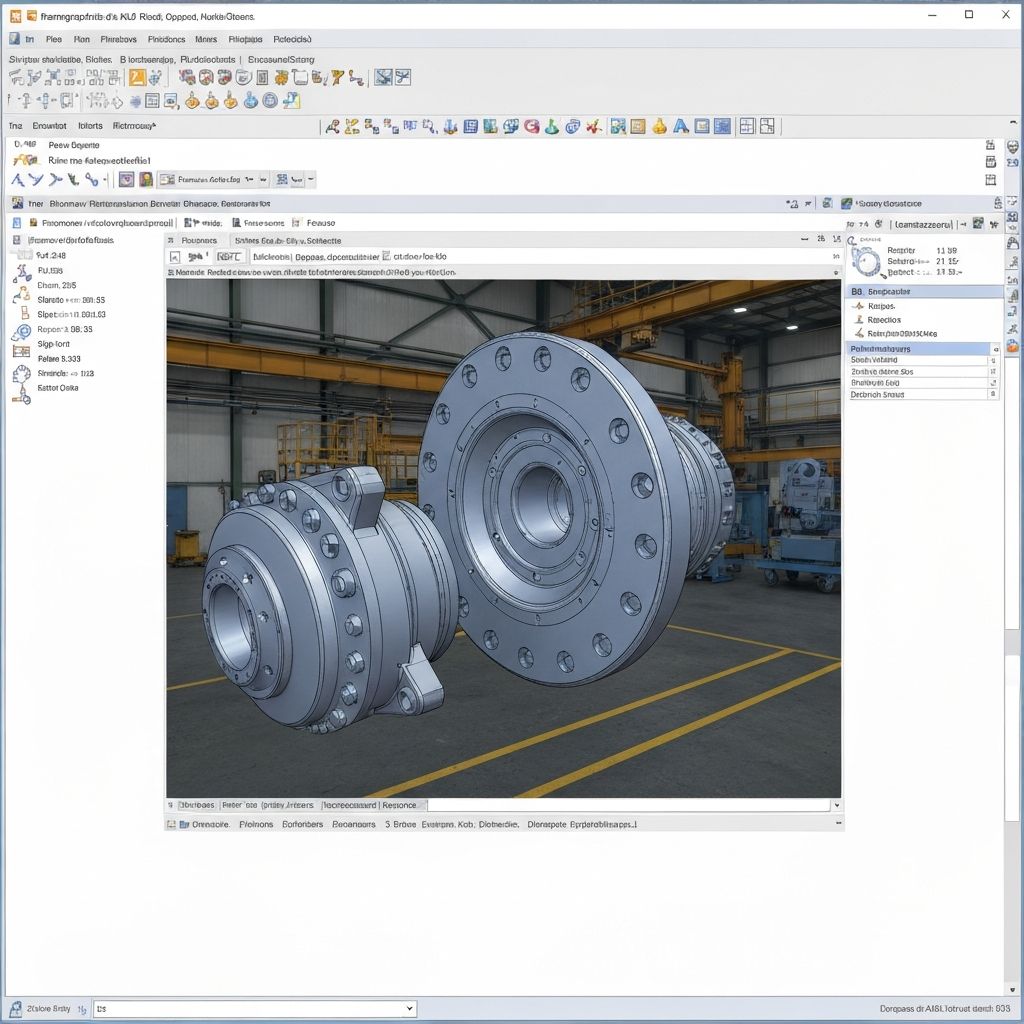Open the second menu in the menu bar

pyautogui.click(x=53, y=39)
